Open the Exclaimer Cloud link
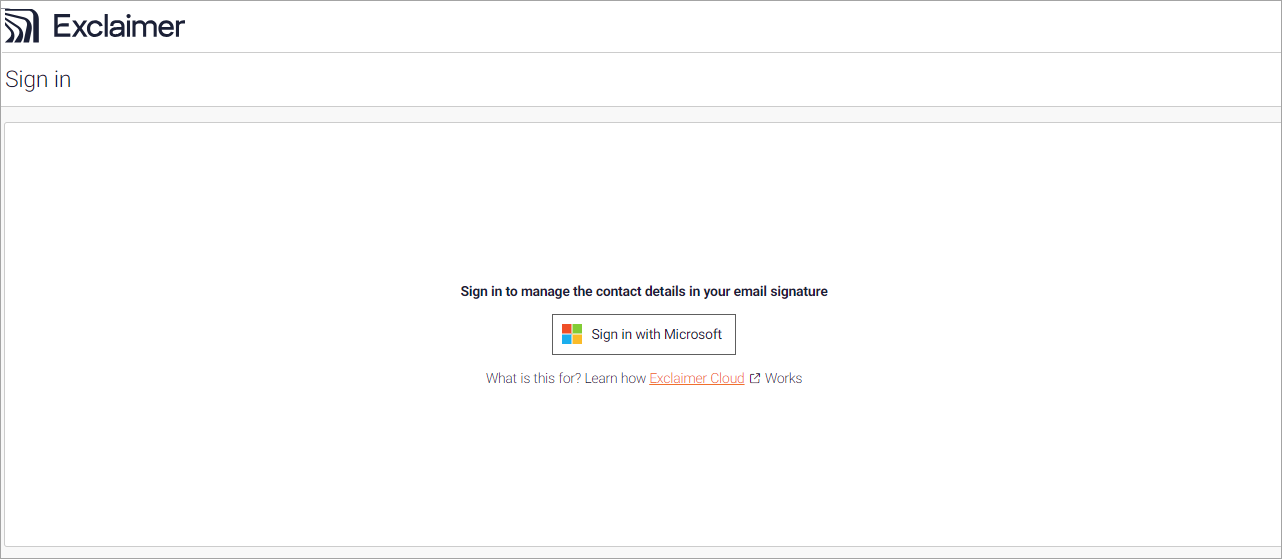1282x559 pixels. tap(696, 379)
